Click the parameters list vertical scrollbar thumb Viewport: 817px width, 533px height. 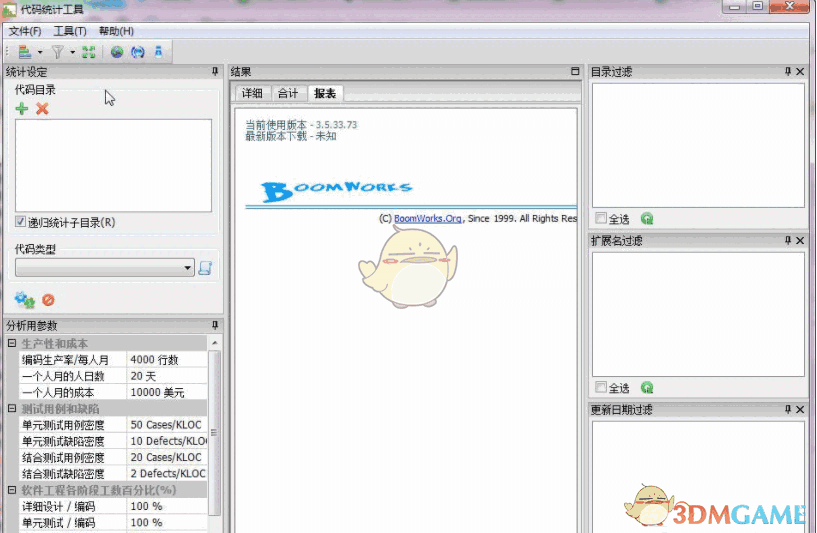(x=214, y=432)
